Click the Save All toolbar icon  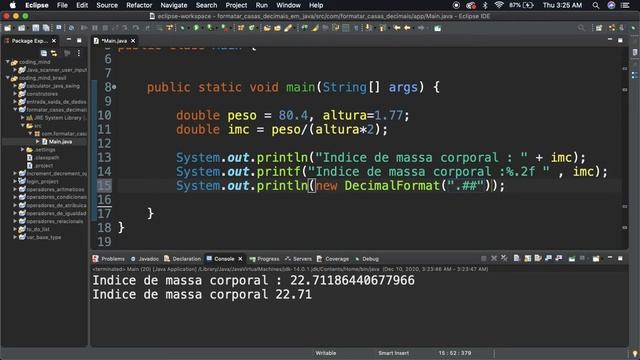(x=46, y=28)
